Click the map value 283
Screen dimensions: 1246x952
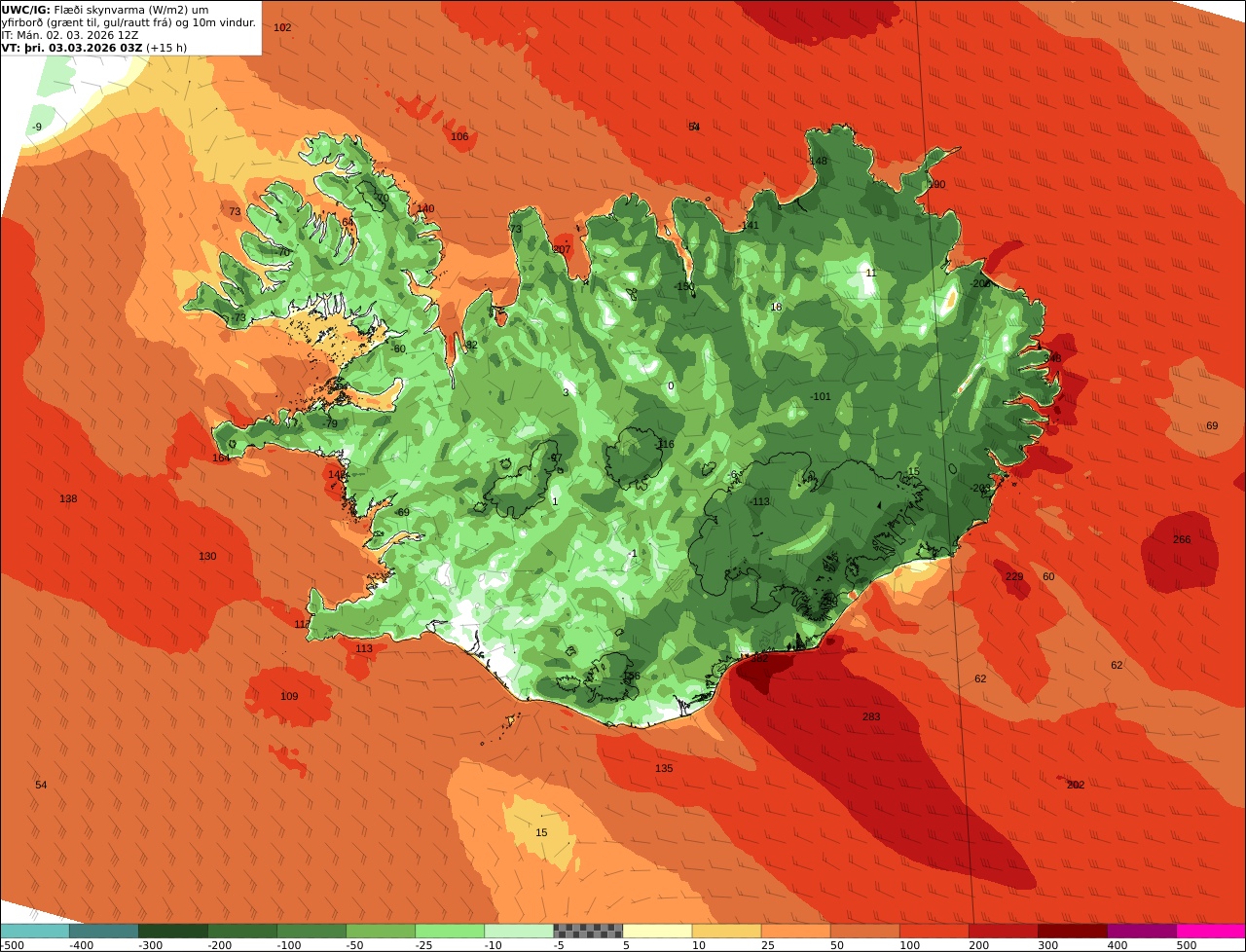click(x=871, y=716)
